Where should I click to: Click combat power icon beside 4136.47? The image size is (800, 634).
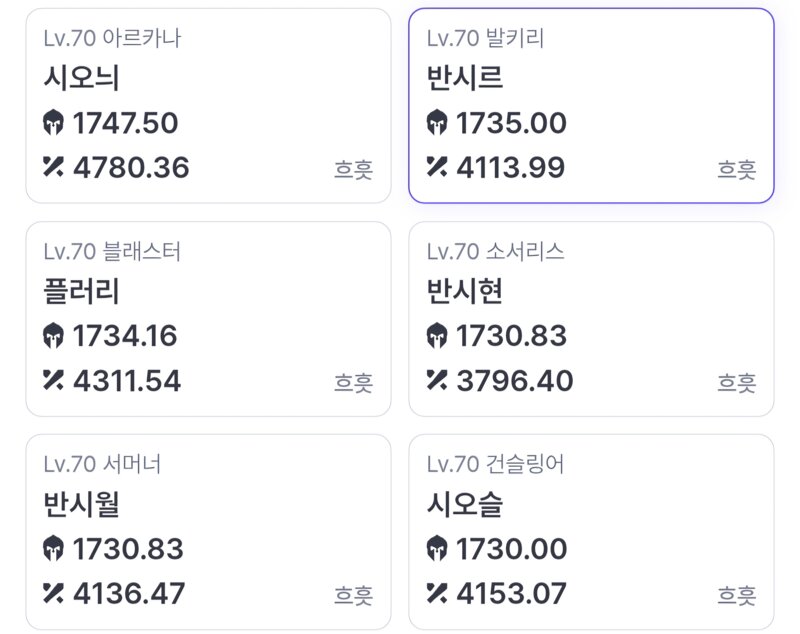[x=53, y=592]
